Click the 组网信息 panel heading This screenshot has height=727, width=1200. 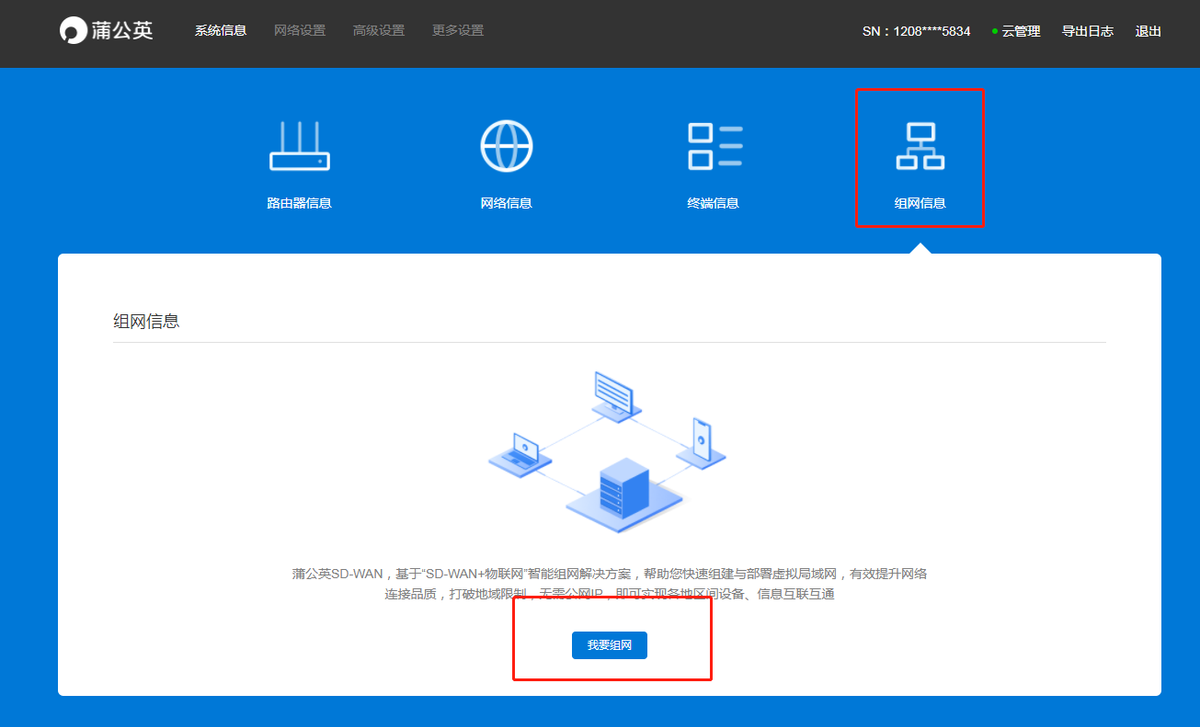[x=146, y=322]
